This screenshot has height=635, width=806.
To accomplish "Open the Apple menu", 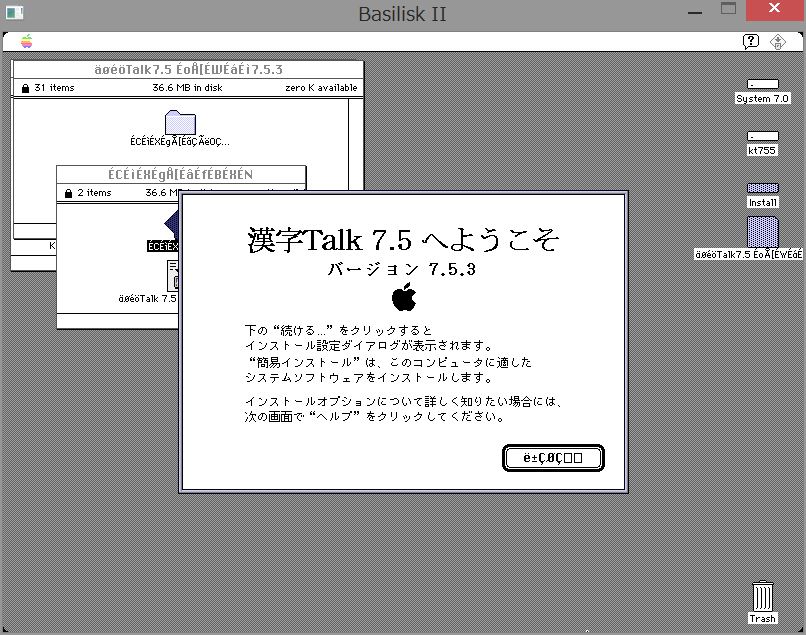I will click(27, 41).
